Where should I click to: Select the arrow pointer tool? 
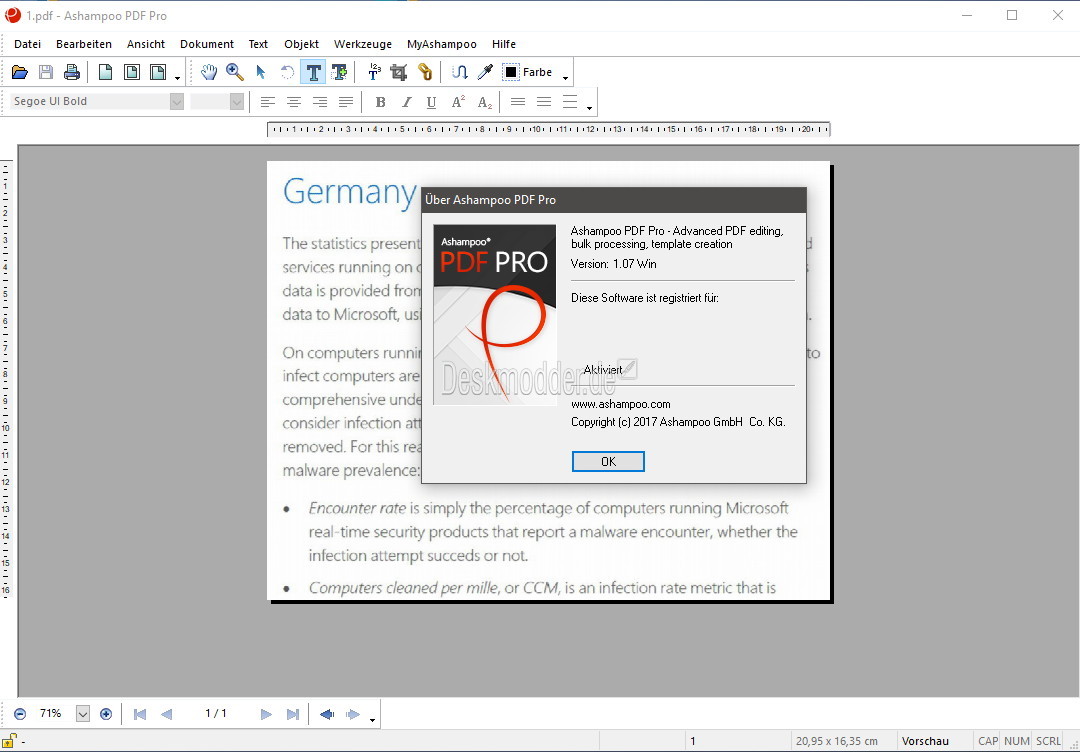point(260,72)
